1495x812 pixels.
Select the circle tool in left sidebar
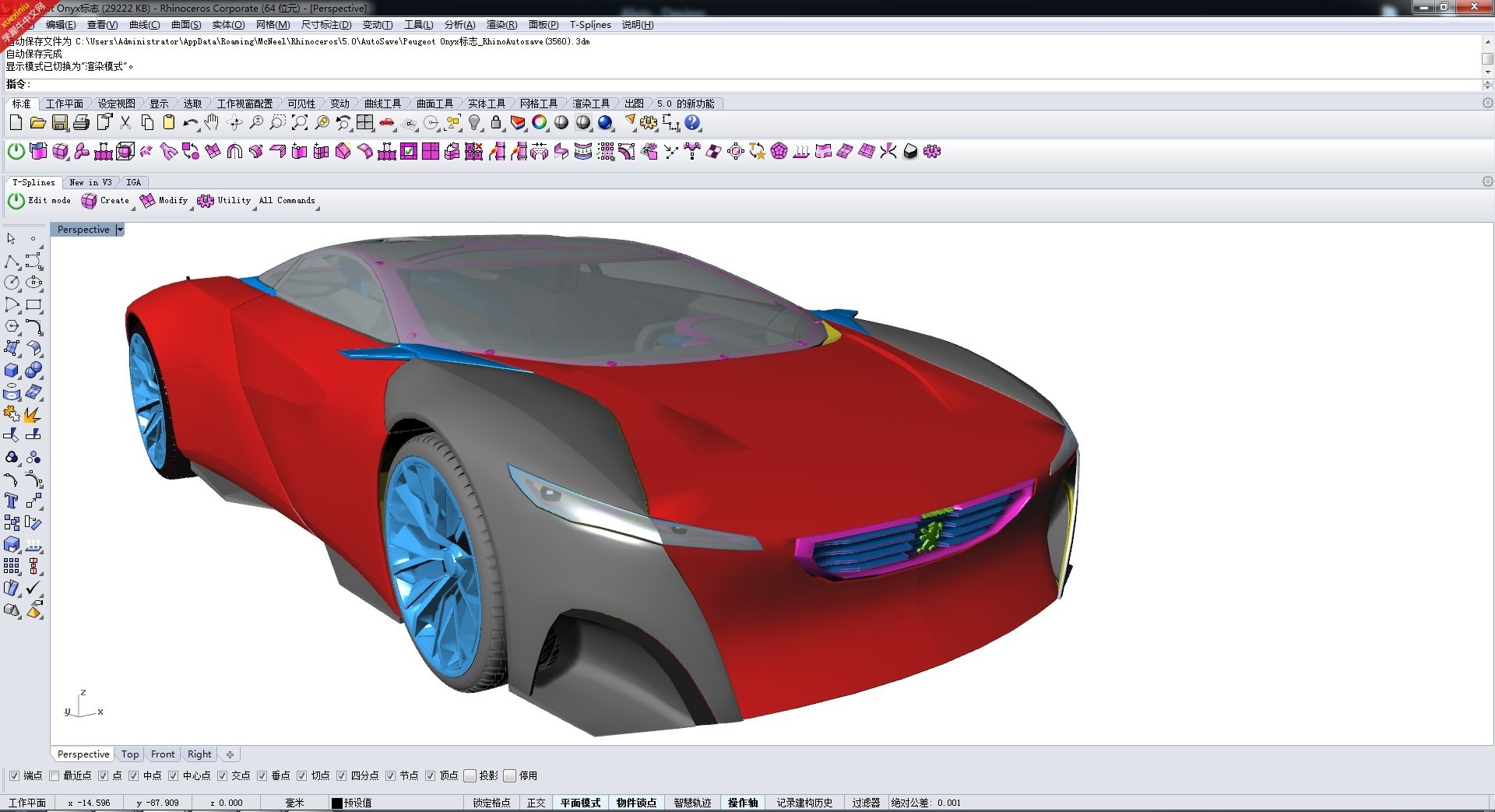[12, 283]
